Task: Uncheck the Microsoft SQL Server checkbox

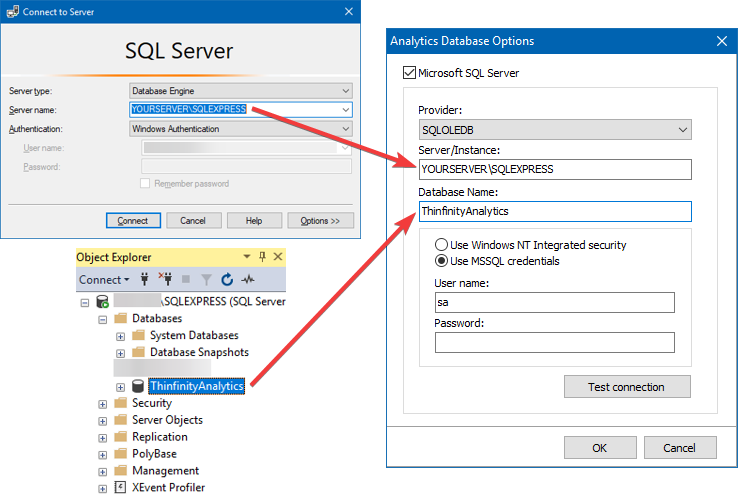Action: pos(409,73)
